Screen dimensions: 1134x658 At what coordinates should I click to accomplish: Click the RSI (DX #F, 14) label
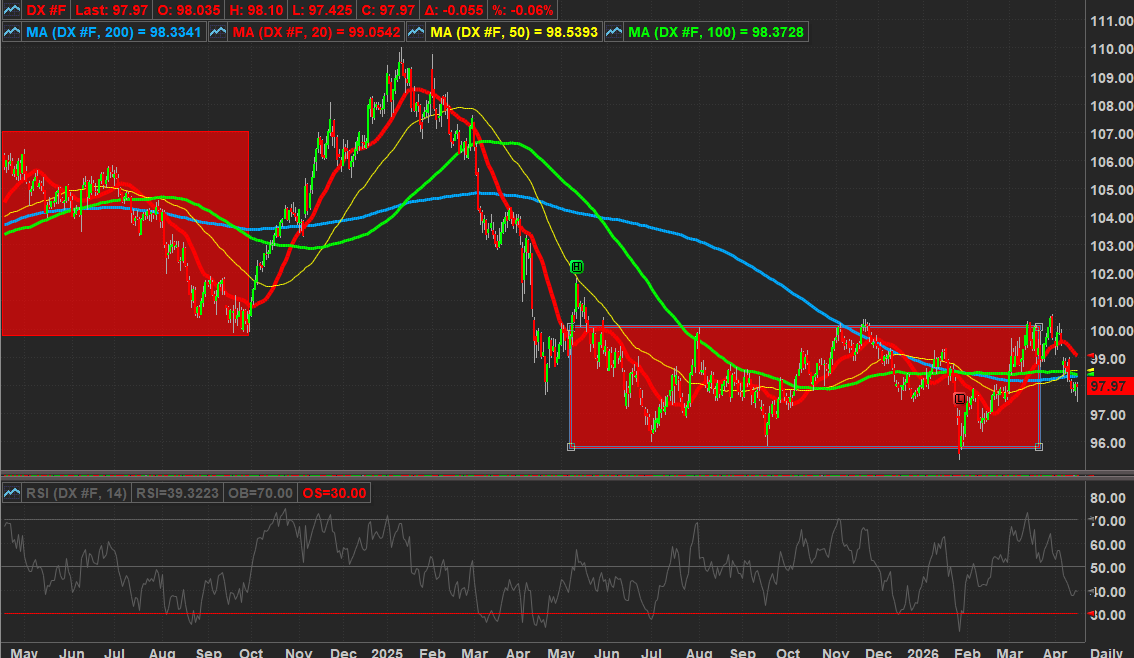pos(78,492)
